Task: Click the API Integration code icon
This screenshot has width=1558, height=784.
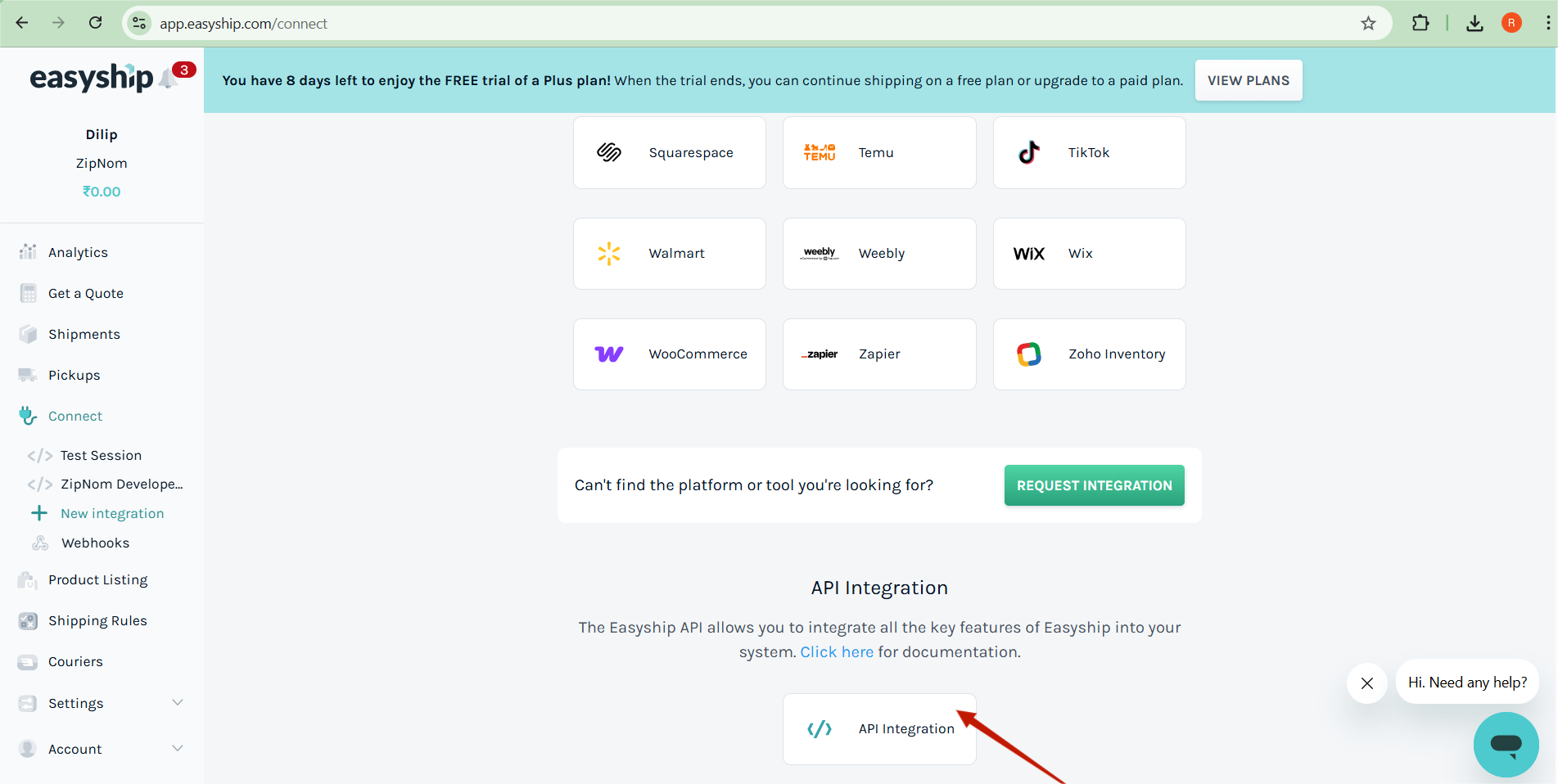Action: [820, 729]
